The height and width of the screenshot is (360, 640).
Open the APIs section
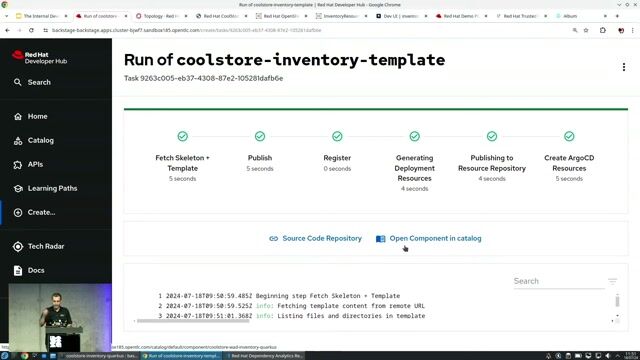(28, 164)
